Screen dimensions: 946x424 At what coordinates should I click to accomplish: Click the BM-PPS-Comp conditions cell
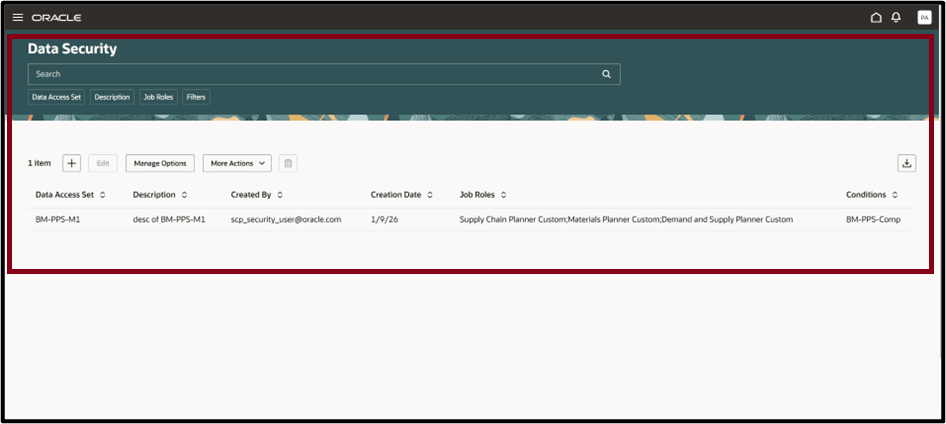[873, 220]
